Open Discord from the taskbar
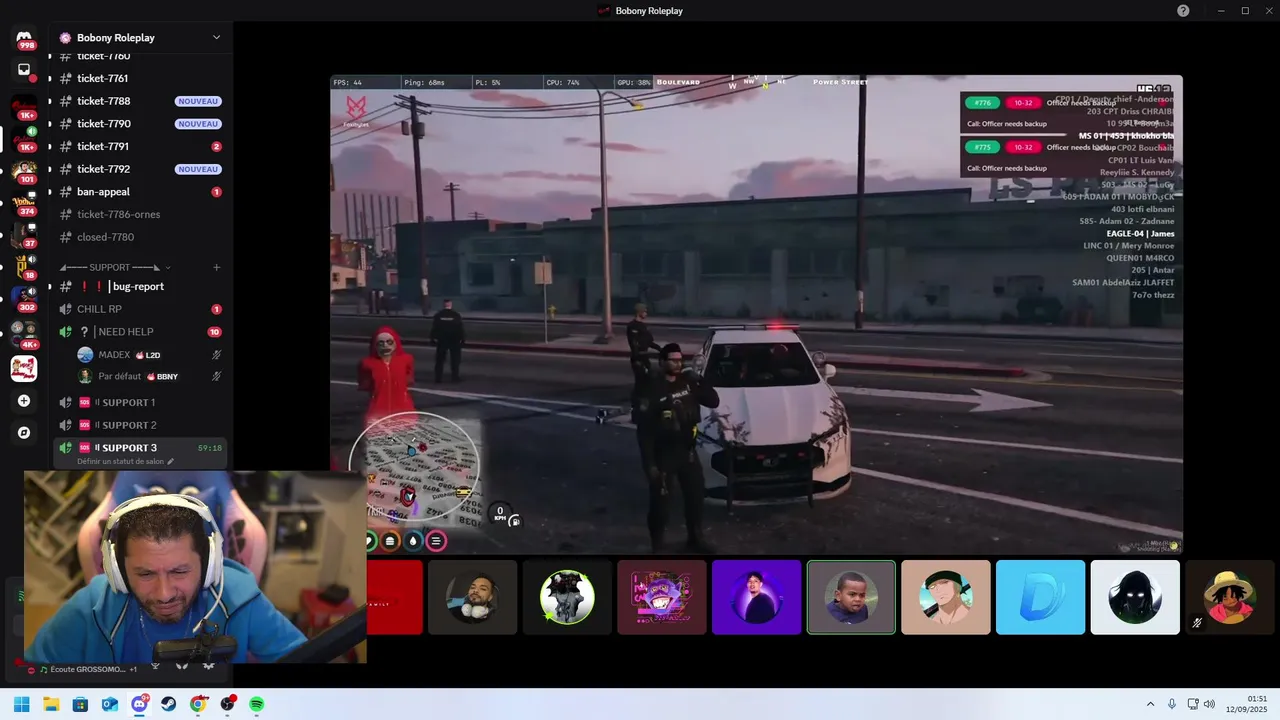The image size is (1280, 720). click(x=139, y=704)
